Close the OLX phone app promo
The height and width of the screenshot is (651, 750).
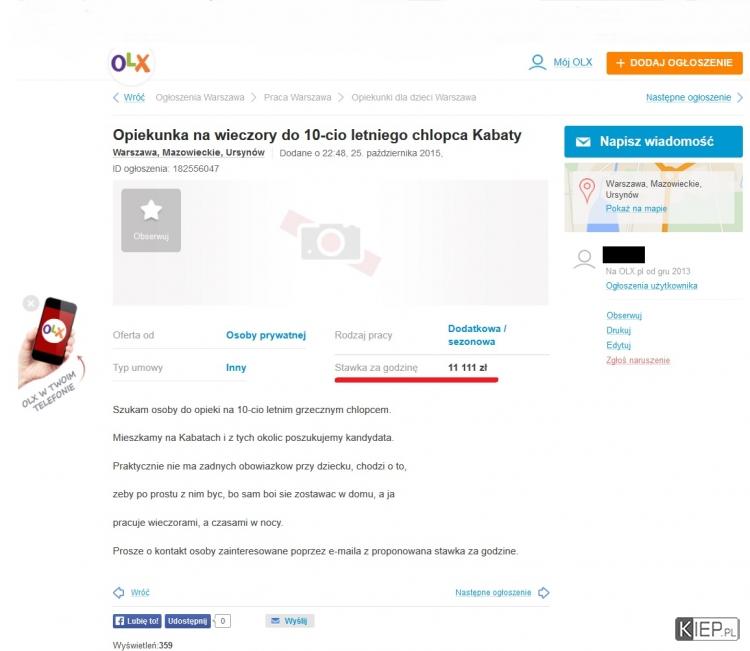pos(31,303)
